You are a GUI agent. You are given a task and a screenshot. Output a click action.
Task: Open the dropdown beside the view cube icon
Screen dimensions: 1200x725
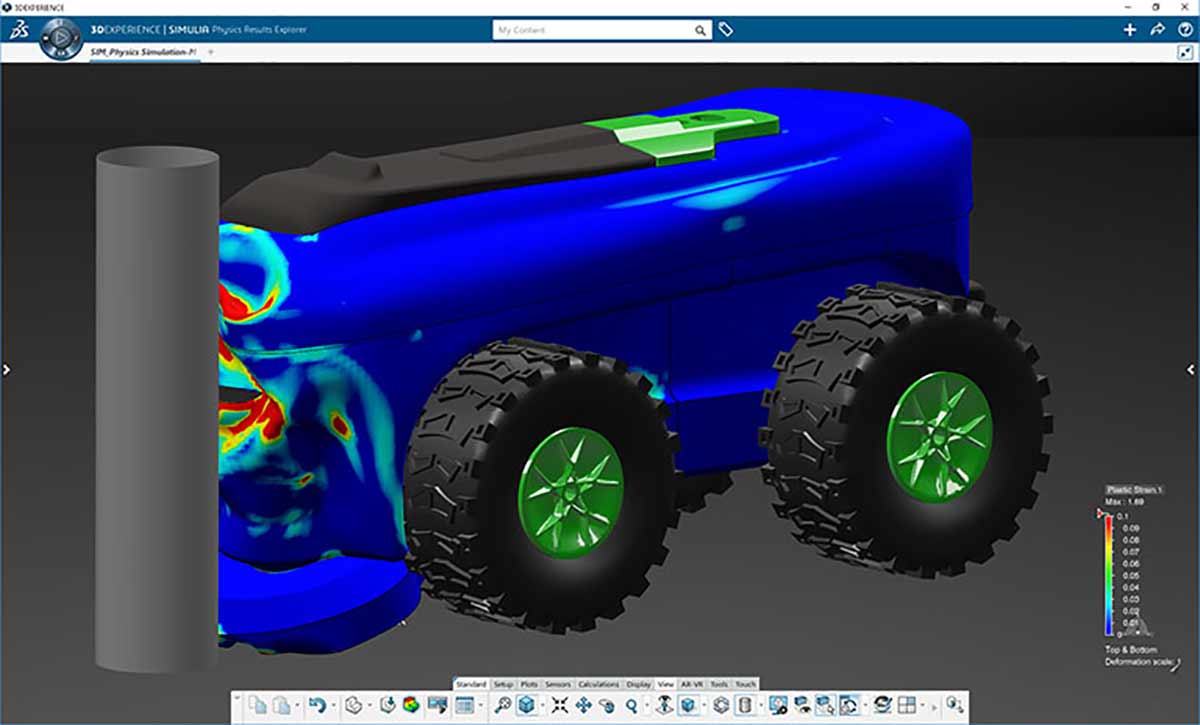pos(541,706)
